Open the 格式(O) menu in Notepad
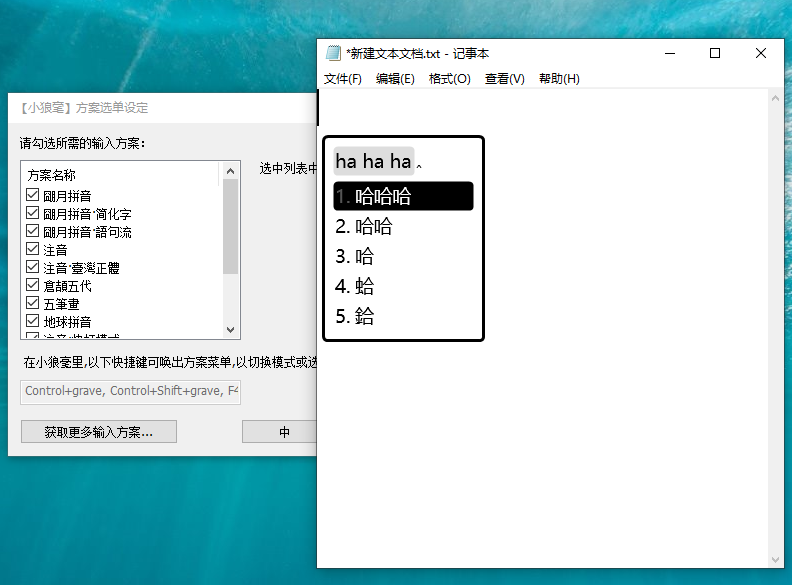Image resolution: width=792 pixels, height=585 pixels. coord(449,79)
